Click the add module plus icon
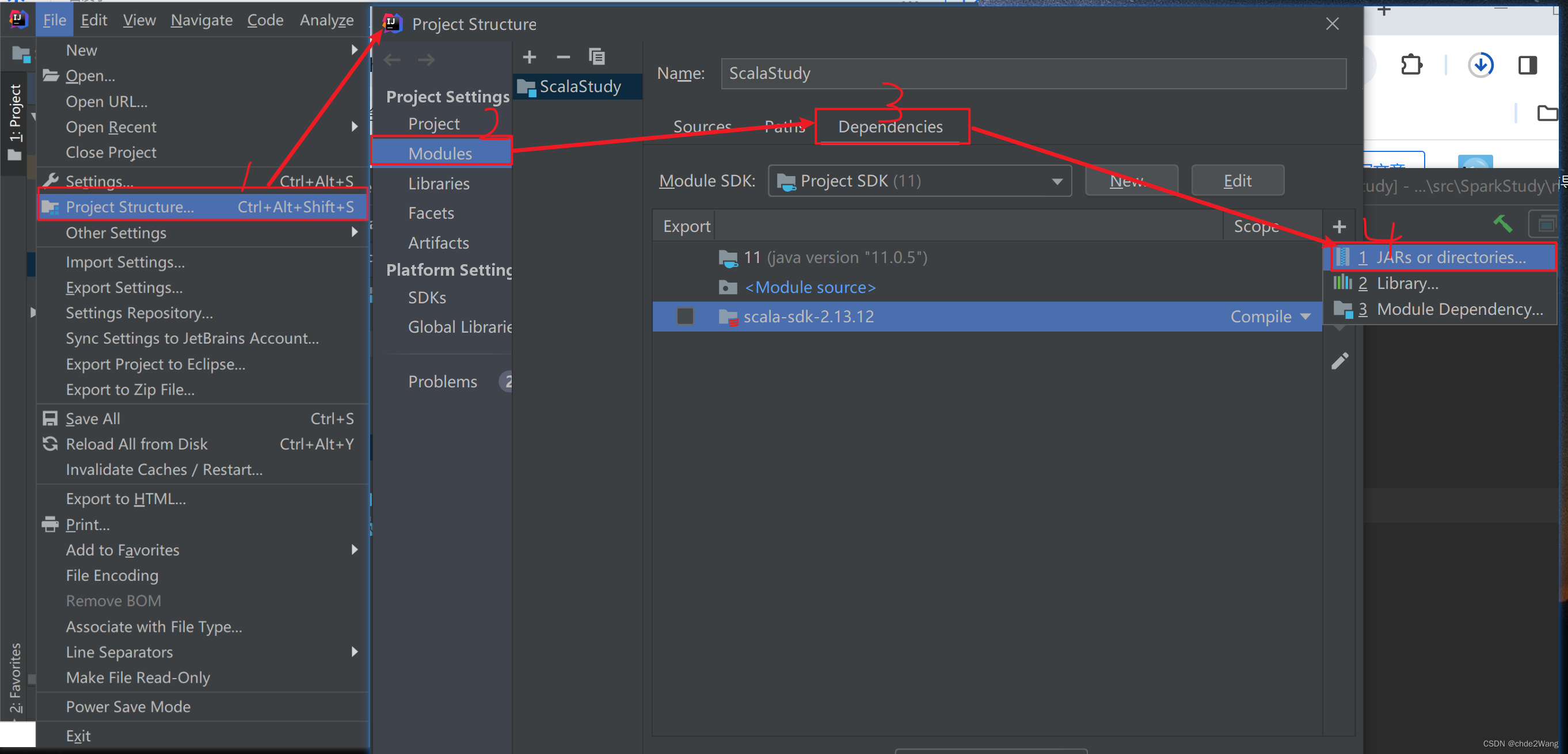This screenshot has height=754, width=1568. [530, 57]
